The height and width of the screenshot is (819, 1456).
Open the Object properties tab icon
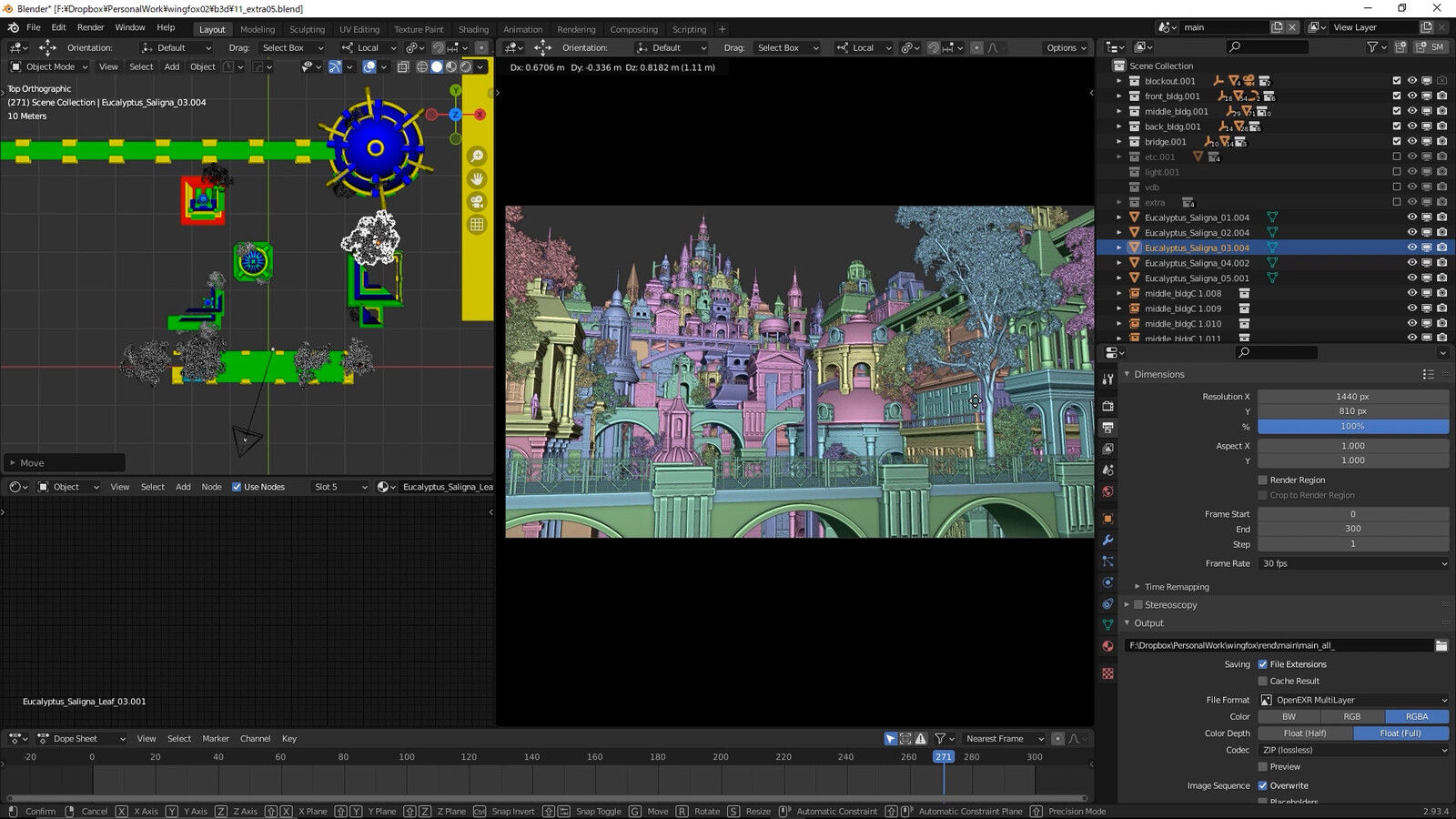click(1107, 519)
